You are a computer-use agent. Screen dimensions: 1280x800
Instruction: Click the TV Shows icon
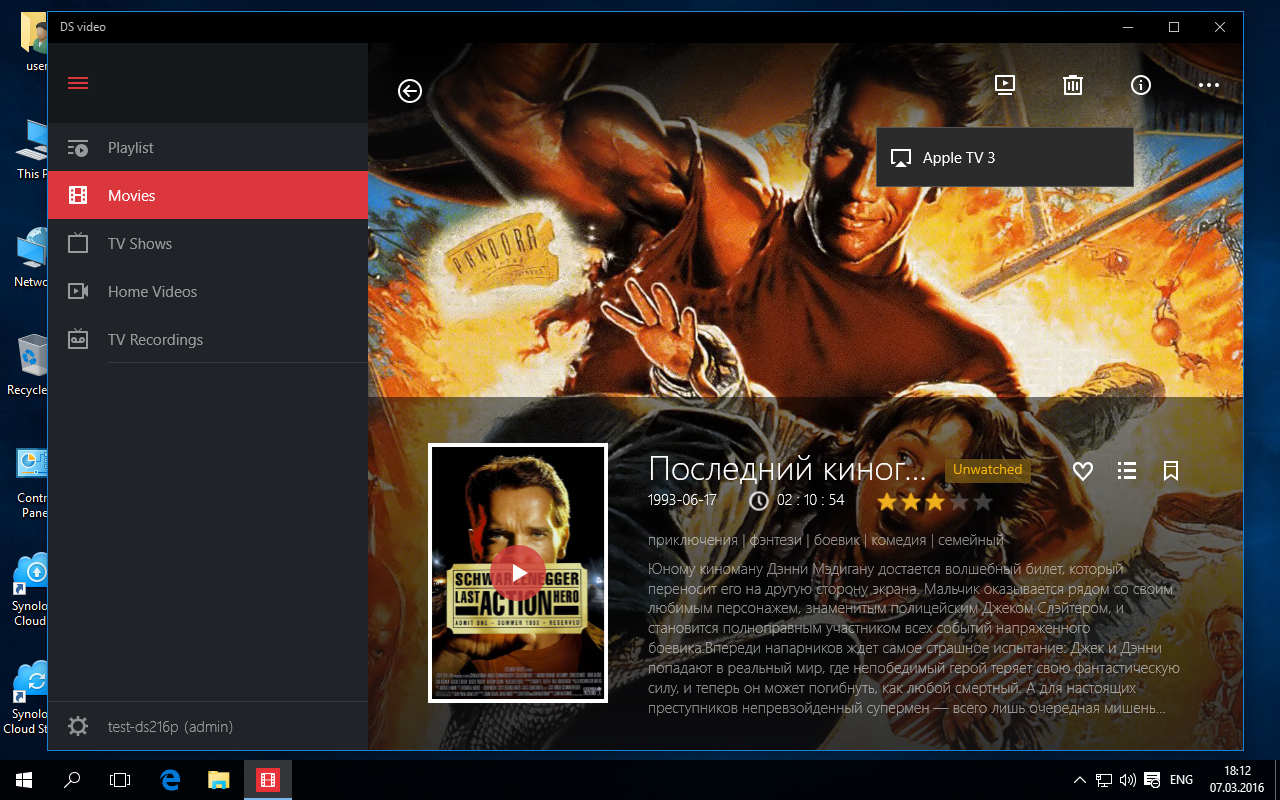[78, 243]
